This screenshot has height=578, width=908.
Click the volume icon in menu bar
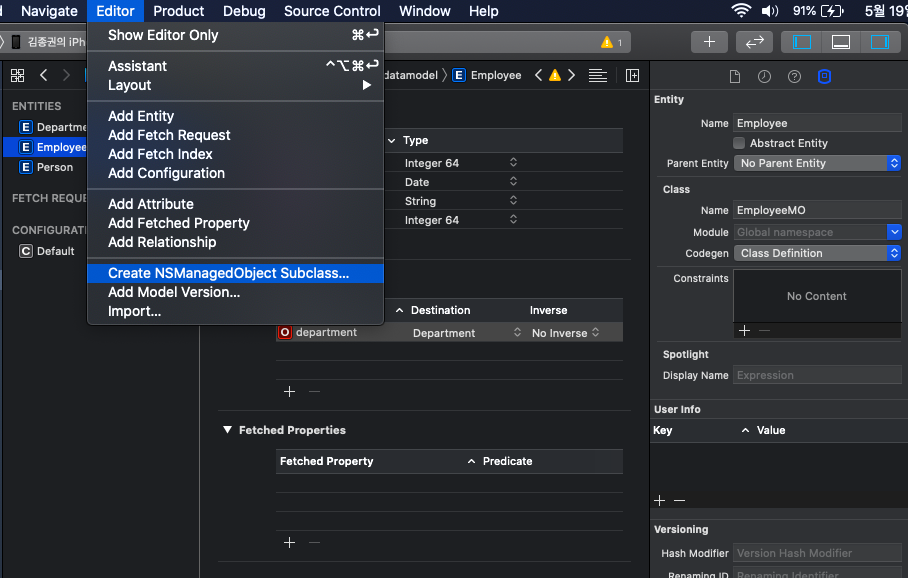pos(770,10)
